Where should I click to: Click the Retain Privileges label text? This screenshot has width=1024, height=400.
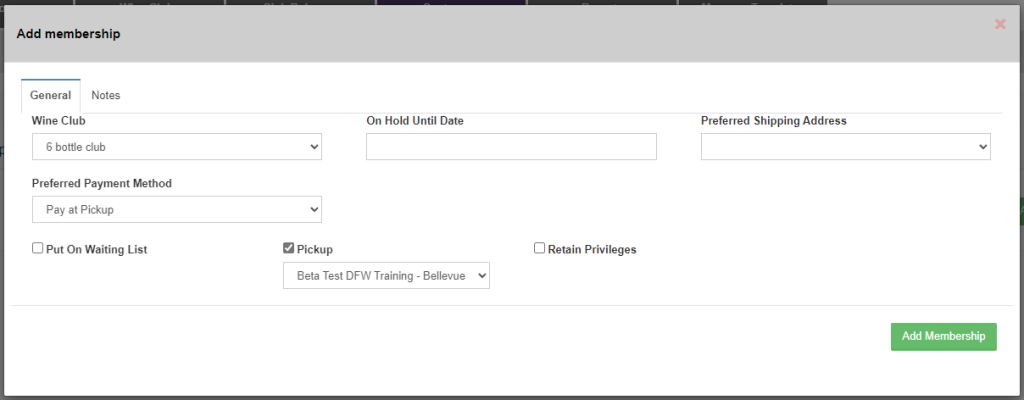(x=592, y=249)
